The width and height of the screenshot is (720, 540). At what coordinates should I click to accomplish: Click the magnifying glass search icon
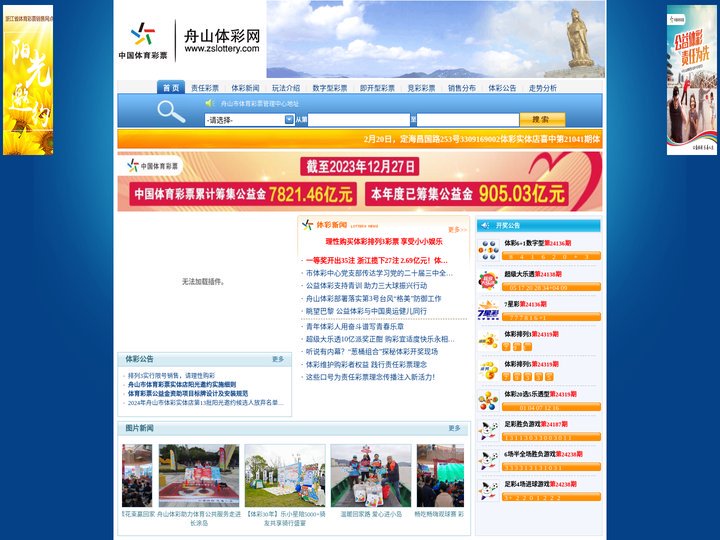[x=171, y=112]
